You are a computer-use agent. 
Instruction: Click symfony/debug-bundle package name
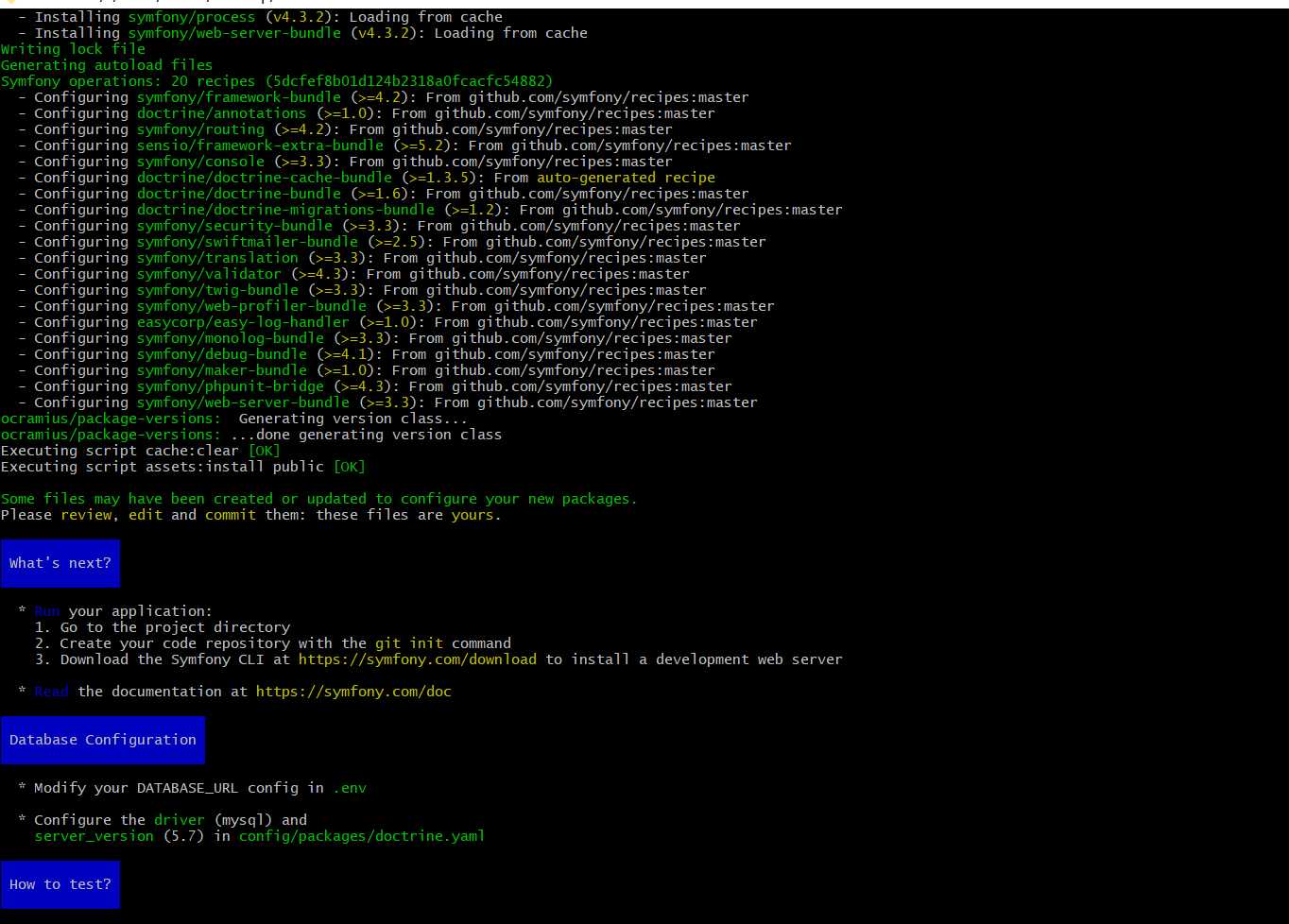222,354
